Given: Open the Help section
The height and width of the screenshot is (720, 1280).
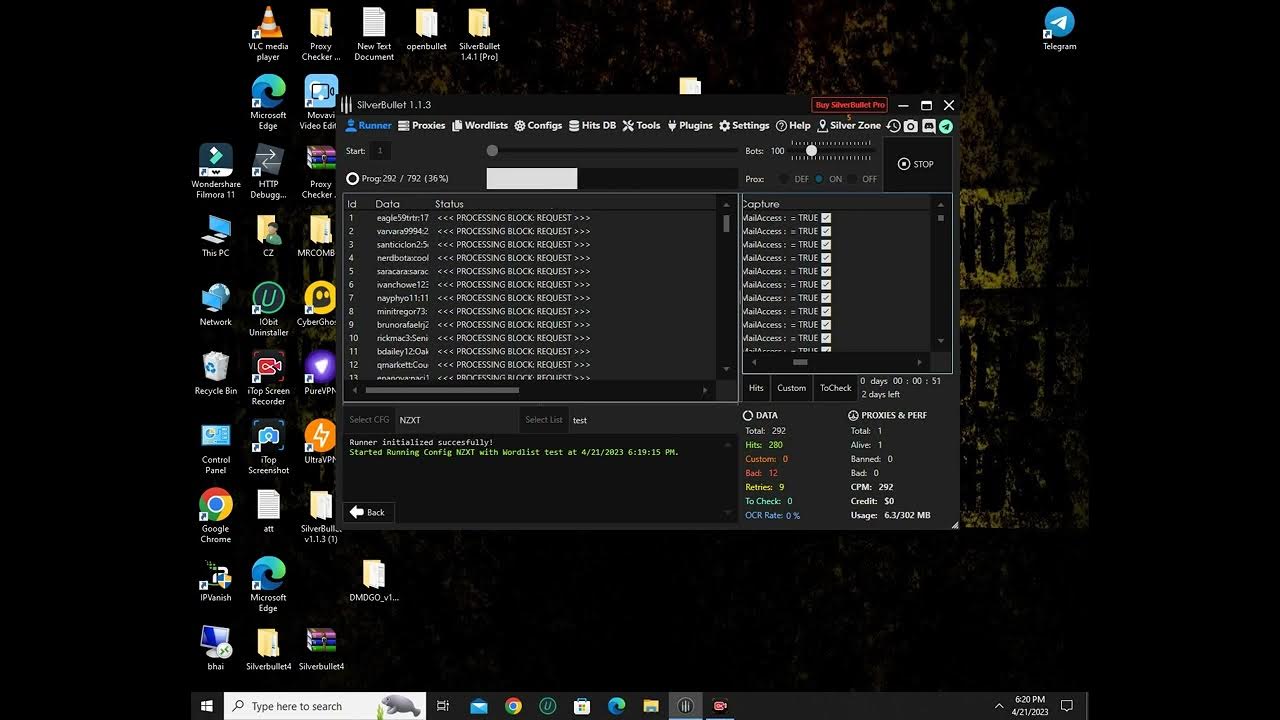Looking at the screenshot, I should coord(793,126).
